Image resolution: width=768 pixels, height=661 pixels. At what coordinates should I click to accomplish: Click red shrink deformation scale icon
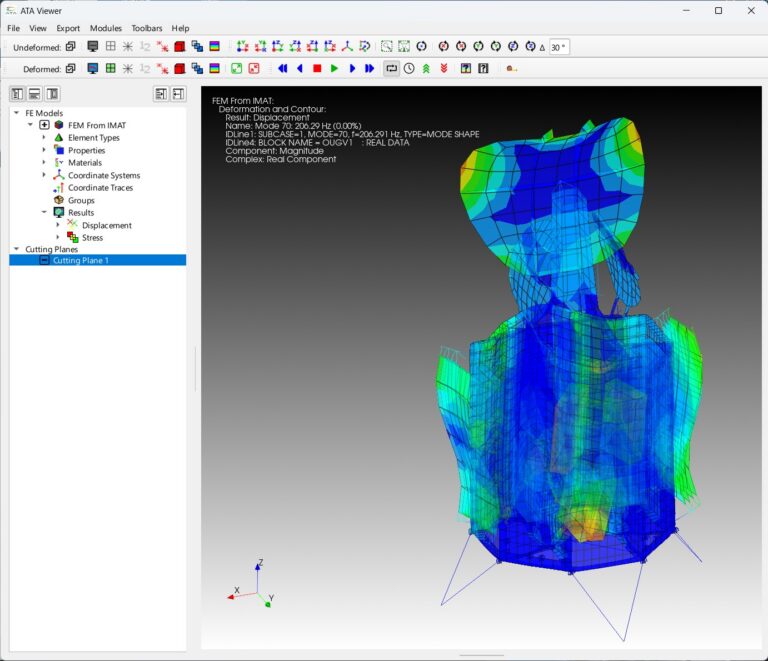[254, 69]
